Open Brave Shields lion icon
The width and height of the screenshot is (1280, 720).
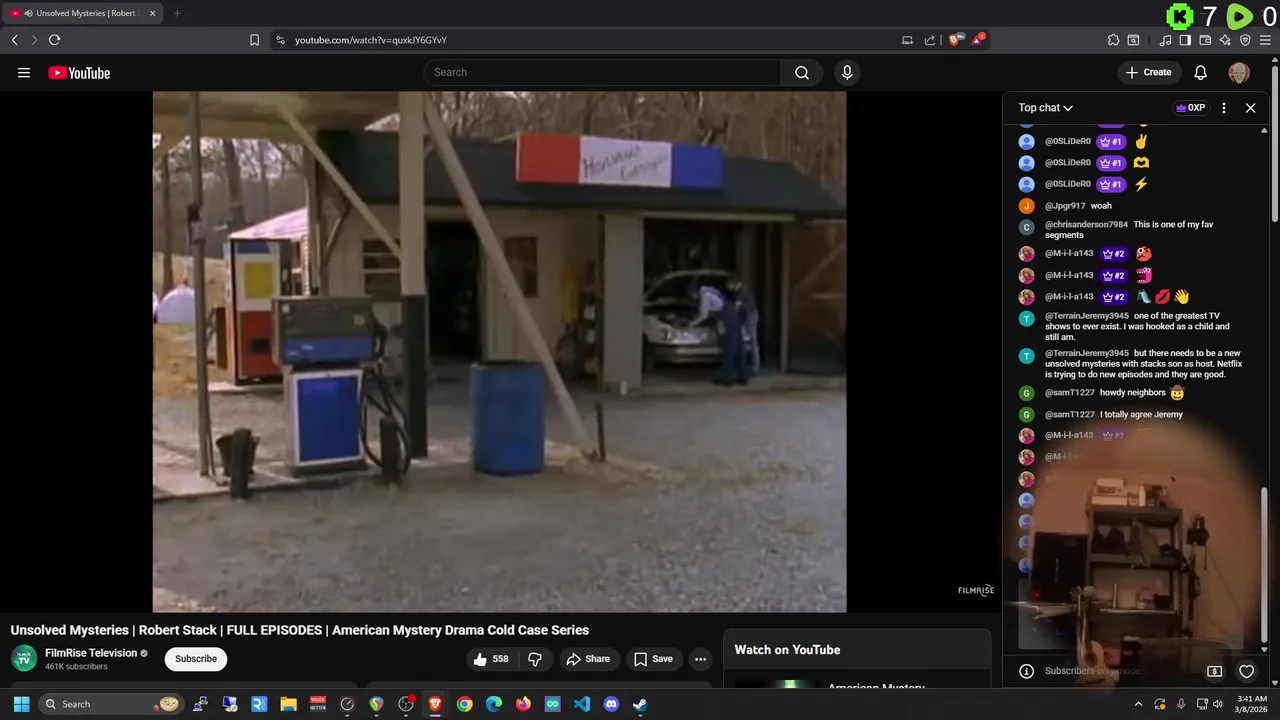click(x=956, y=40)
